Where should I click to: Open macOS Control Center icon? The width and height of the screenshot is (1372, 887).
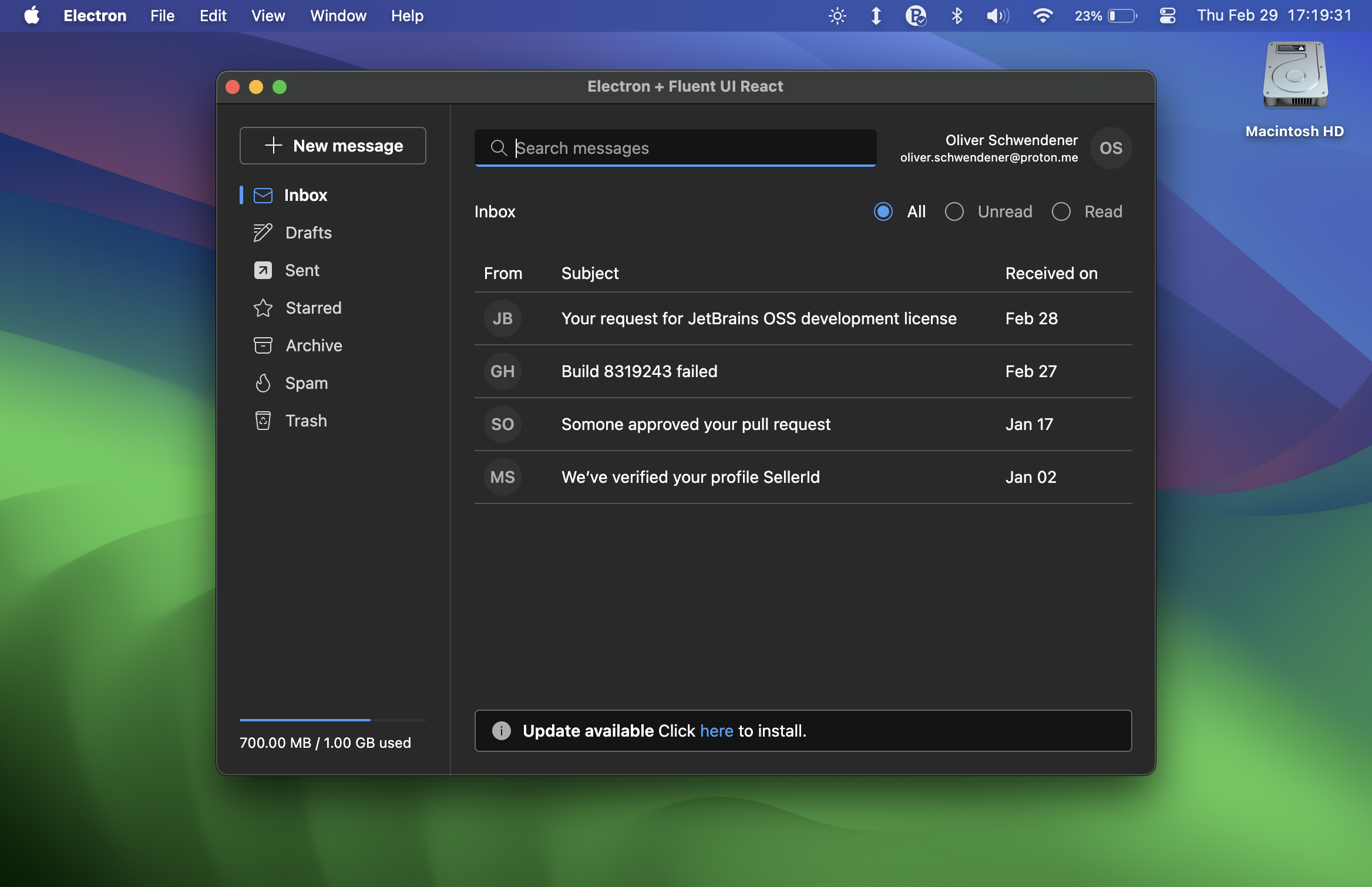pos(1167,16)
